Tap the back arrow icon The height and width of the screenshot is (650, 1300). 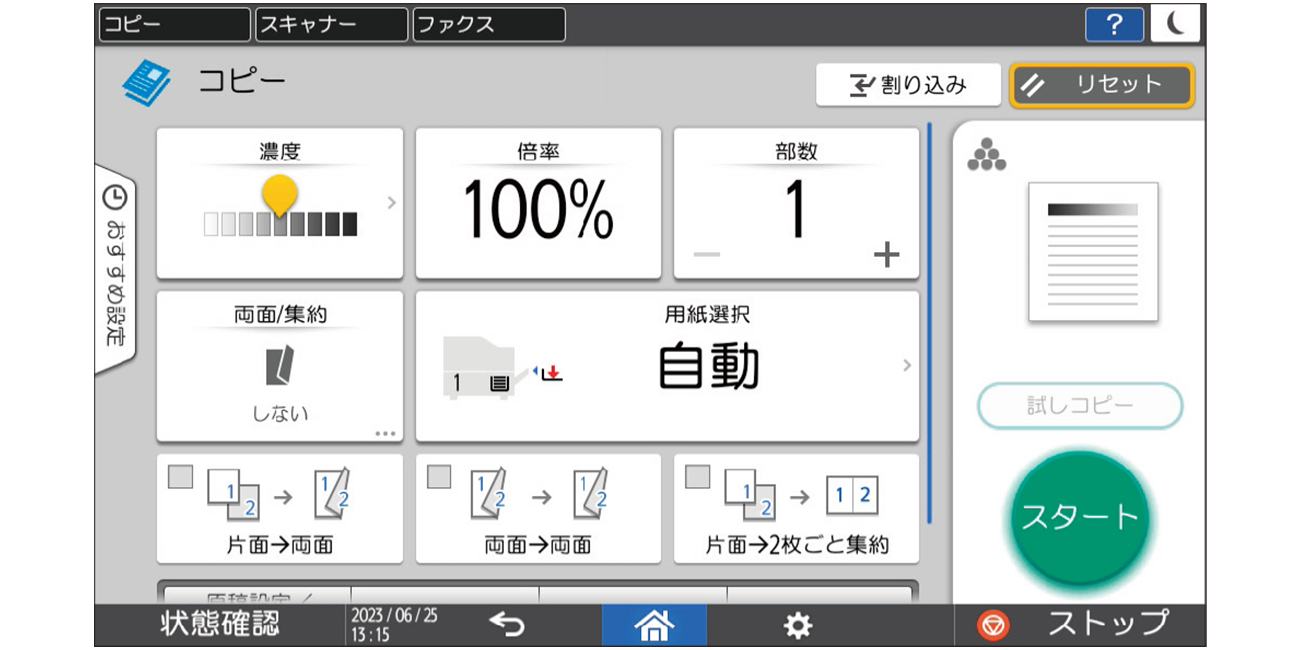pos(506,626)
